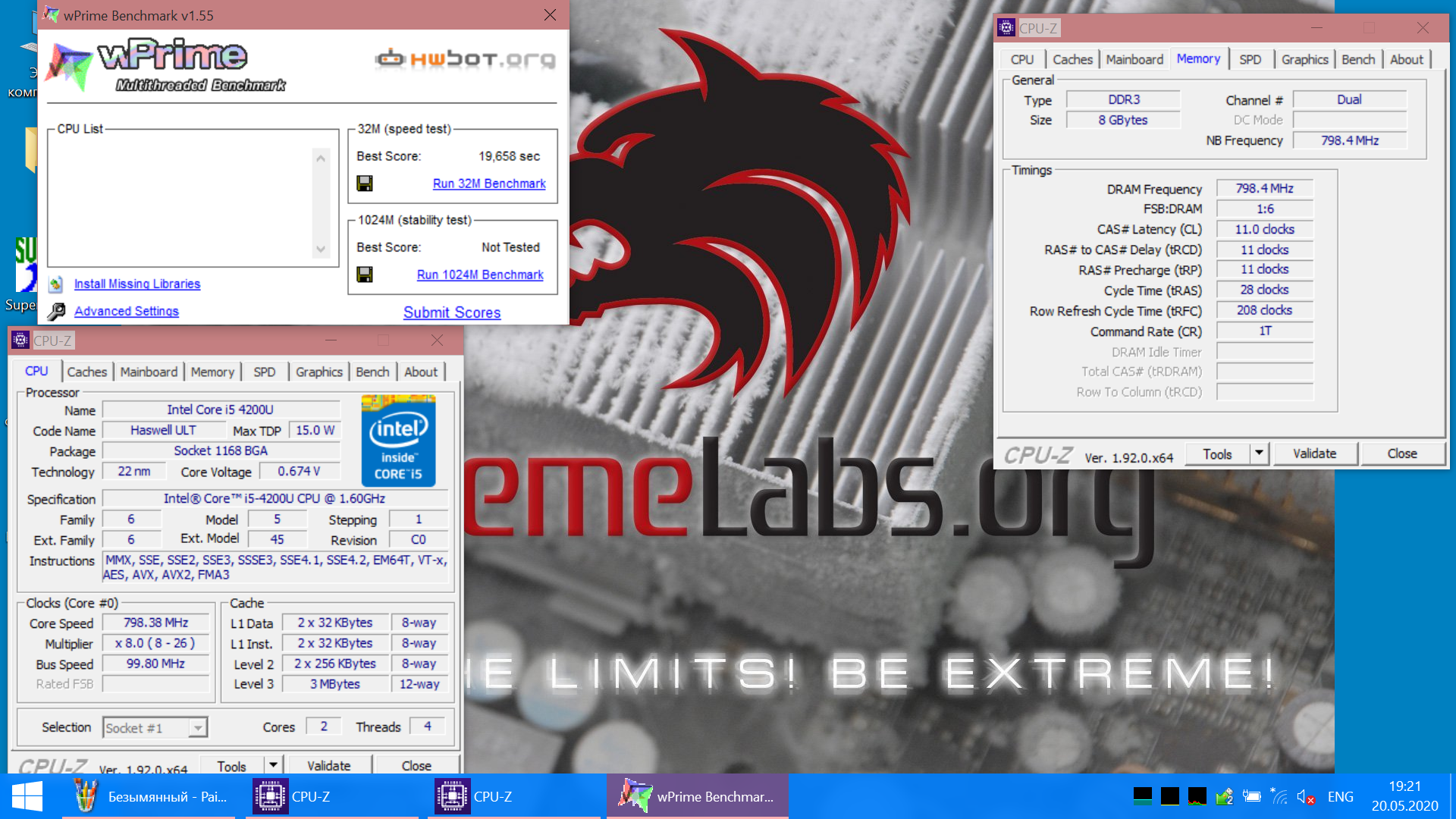Click the CPU List scroll down arrow
Screen dimensions: 1456x819
321,249
